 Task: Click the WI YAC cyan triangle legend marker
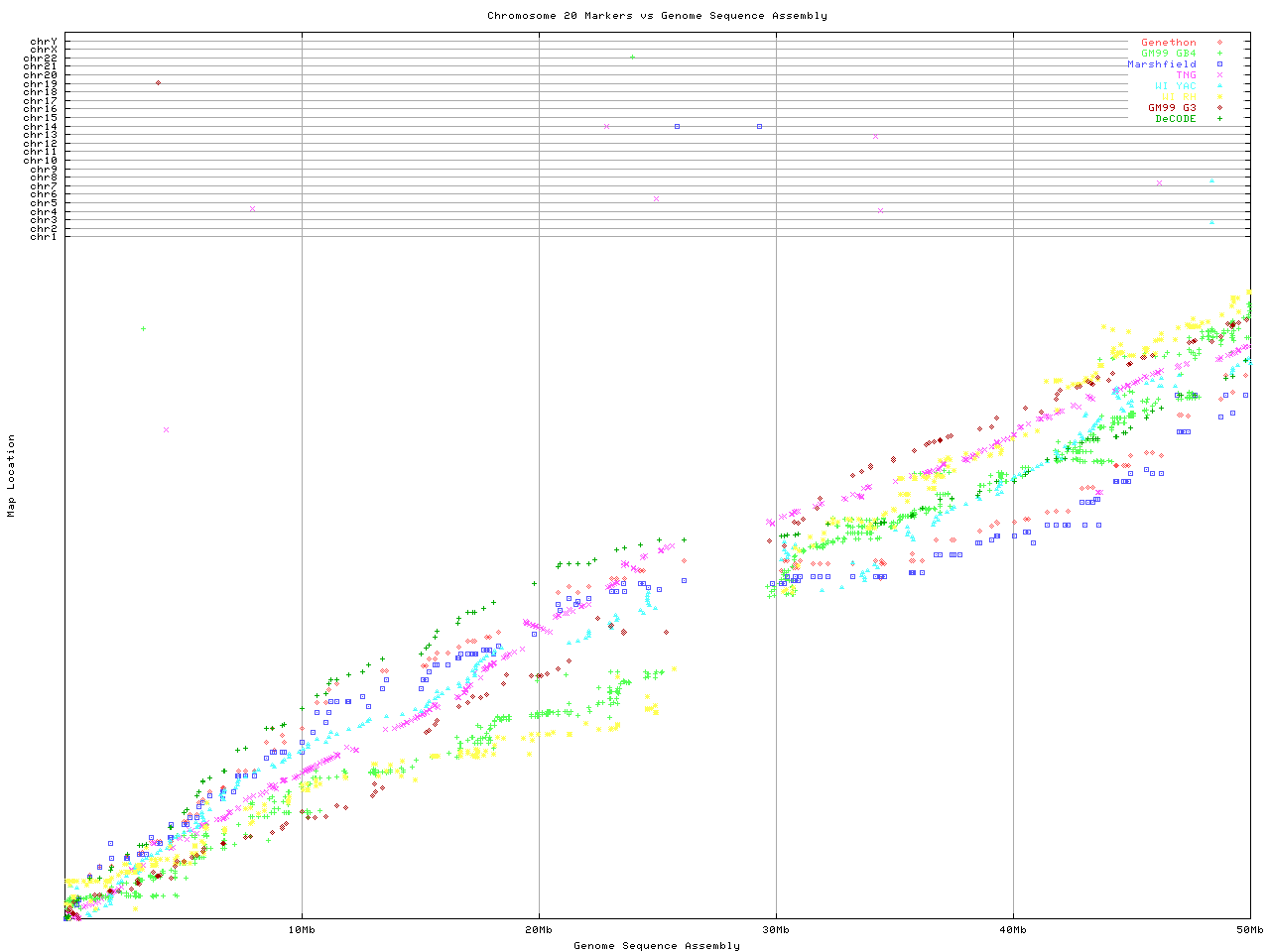pos(1219,86)
